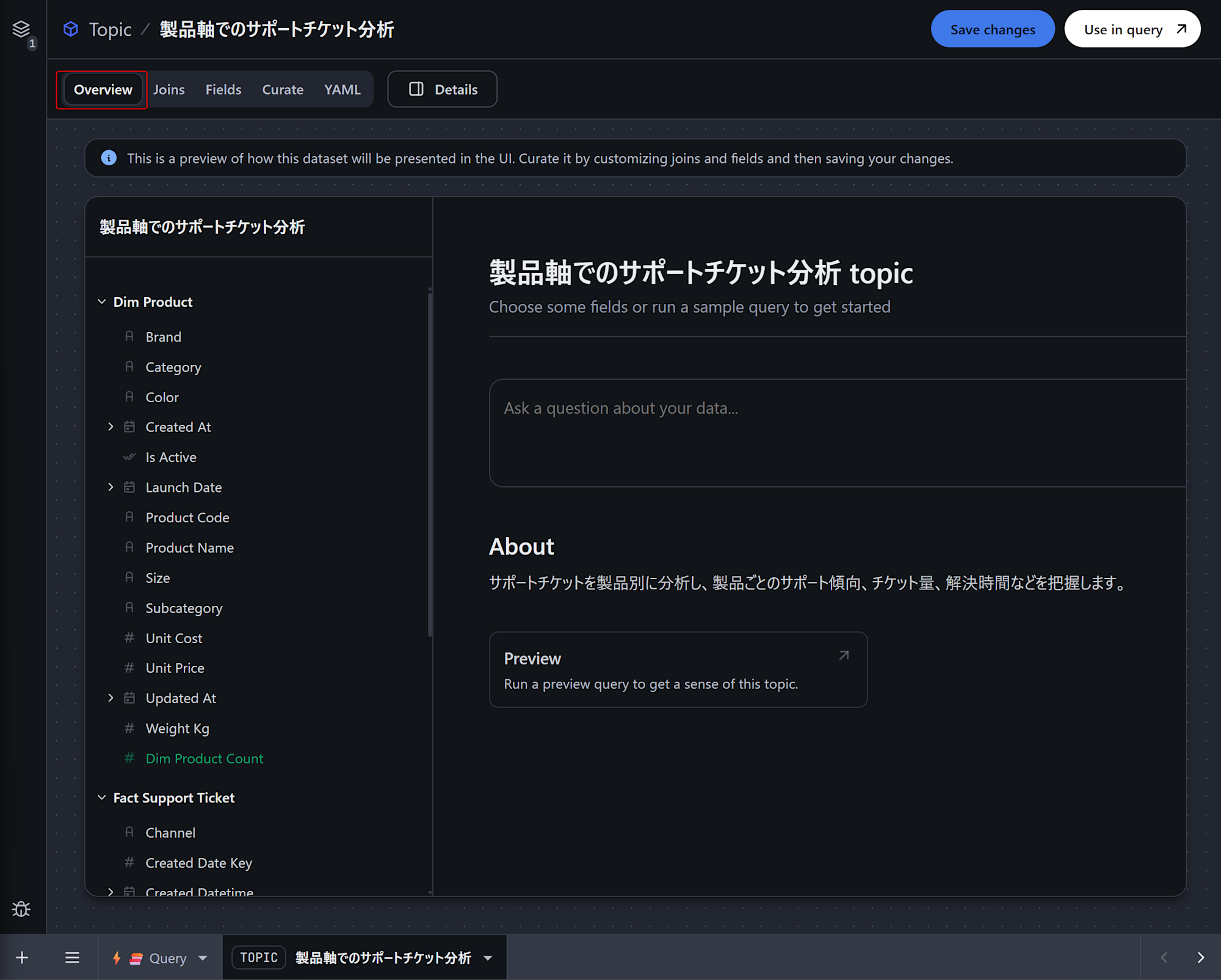Collapse the Dim Product group

pyautogui.click(x=102, y=302)
